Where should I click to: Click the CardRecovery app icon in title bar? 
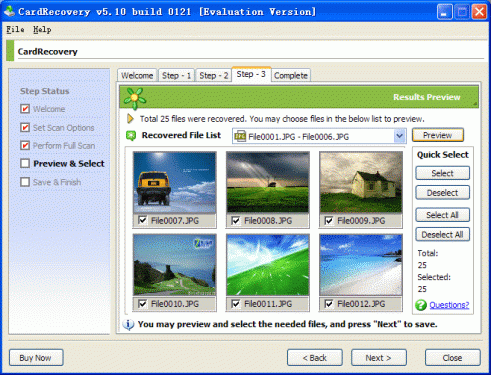[x=9, y=11]
